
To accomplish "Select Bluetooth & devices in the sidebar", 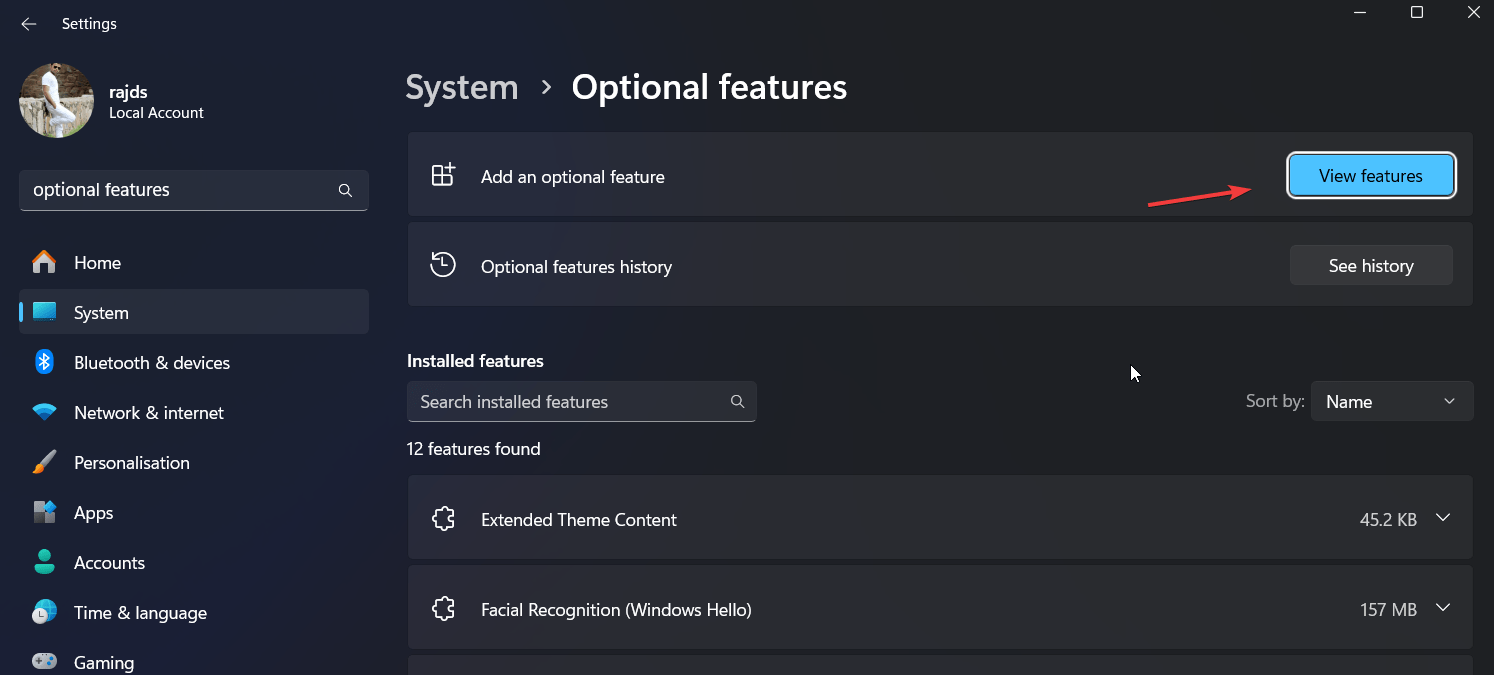I will [151, 362].
